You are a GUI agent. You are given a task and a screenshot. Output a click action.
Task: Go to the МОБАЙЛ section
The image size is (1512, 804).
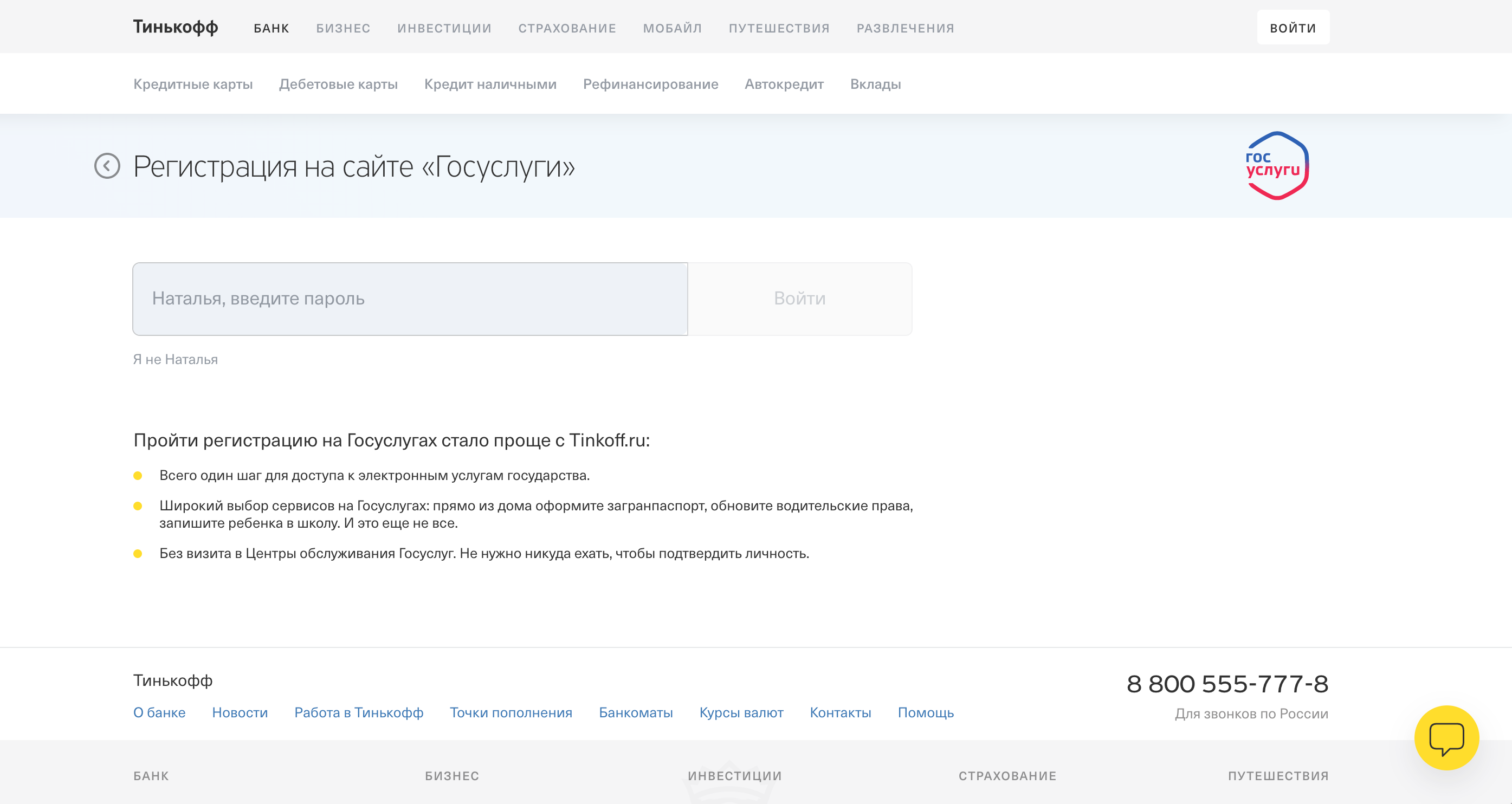(672, 28)
